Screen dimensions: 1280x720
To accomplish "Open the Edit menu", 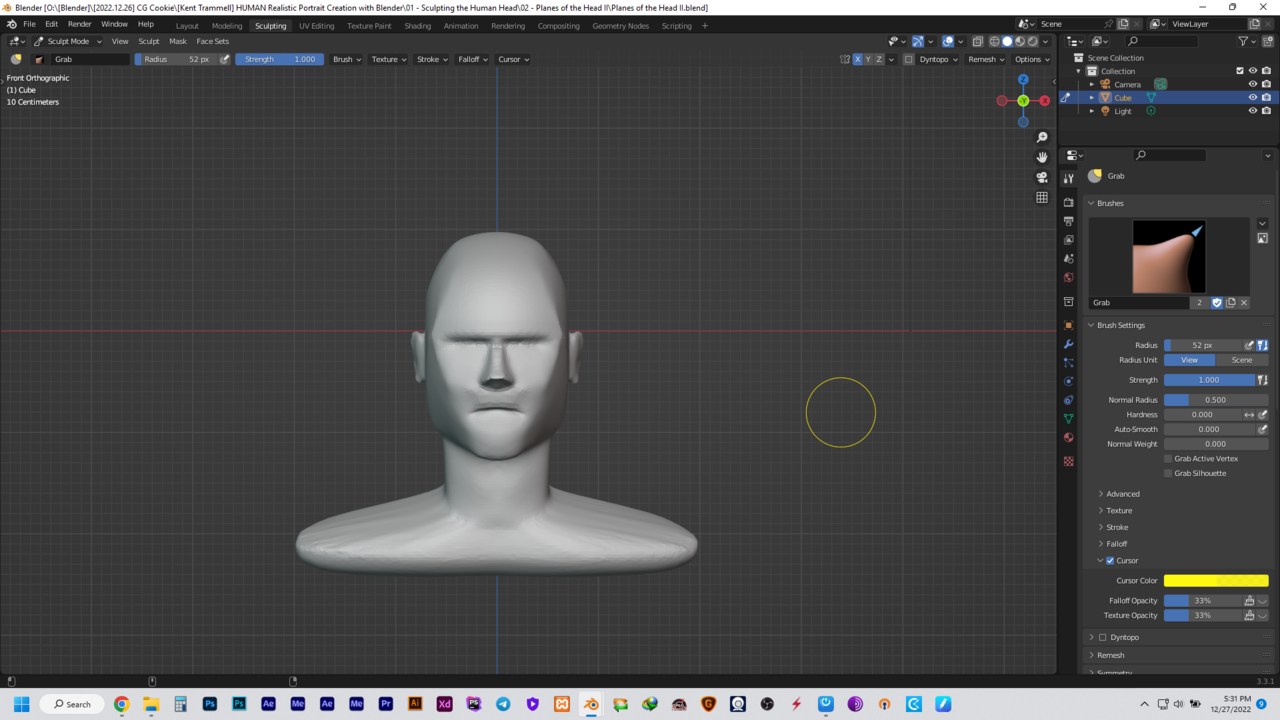I will click(x=51, y=24).
